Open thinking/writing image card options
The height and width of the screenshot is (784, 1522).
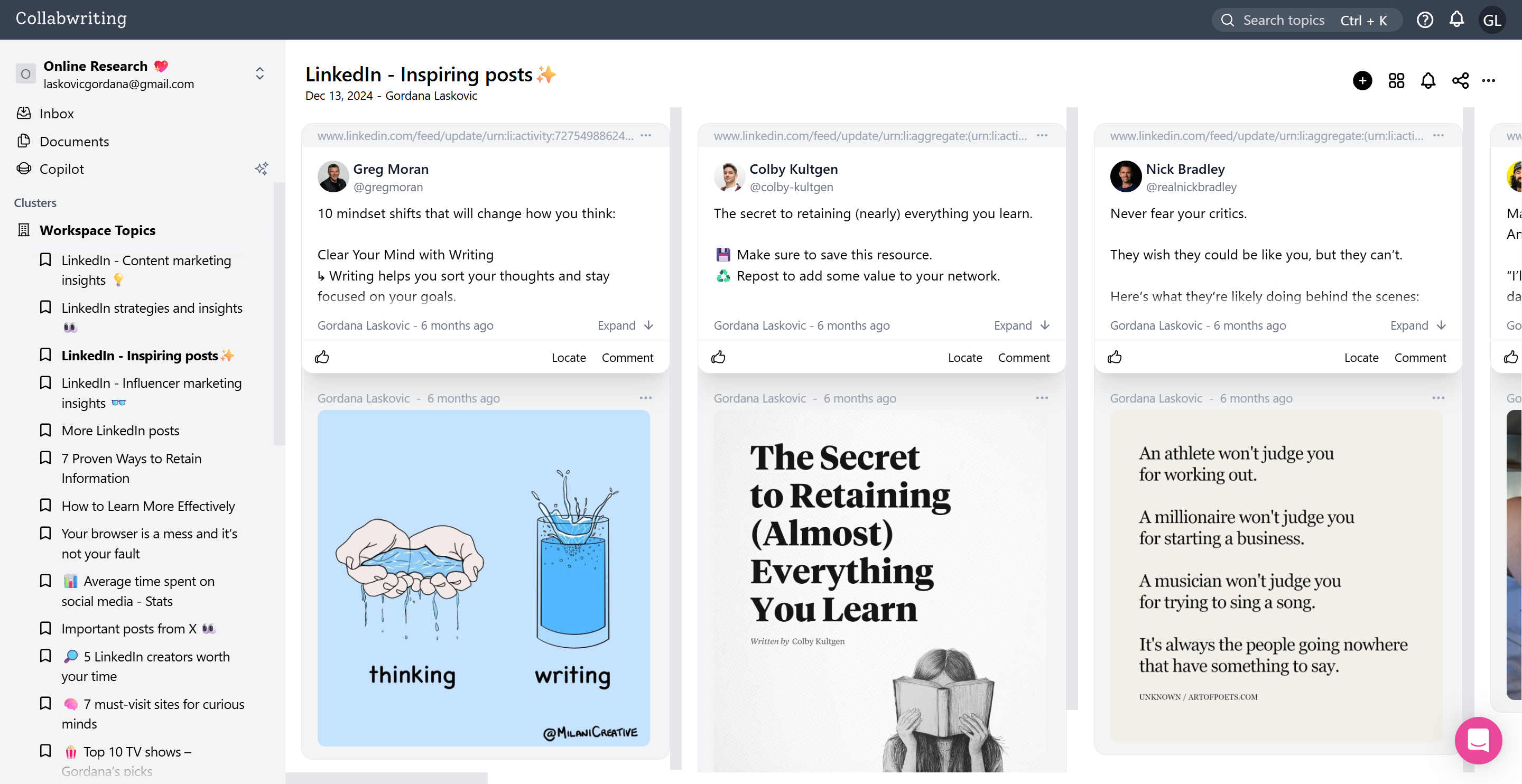[646, 398]
